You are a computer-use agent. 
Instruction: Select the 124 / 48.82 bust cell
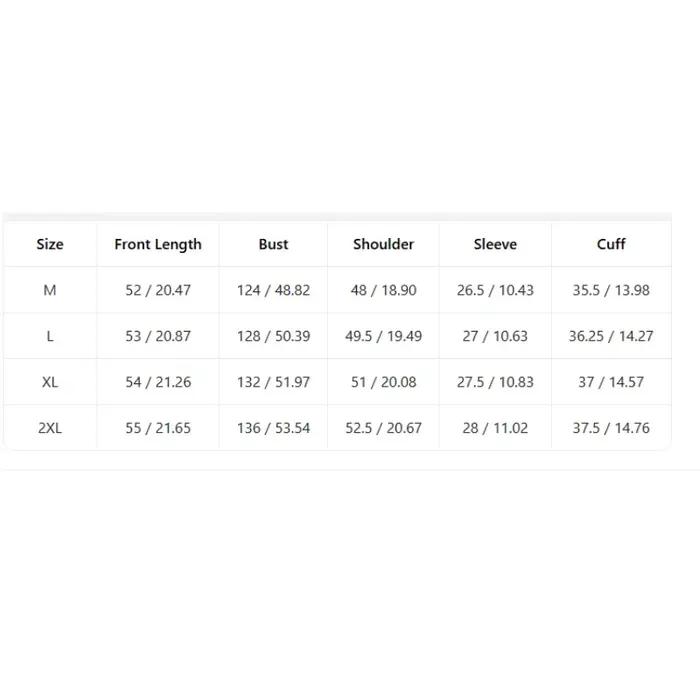[x=273, y=290]
